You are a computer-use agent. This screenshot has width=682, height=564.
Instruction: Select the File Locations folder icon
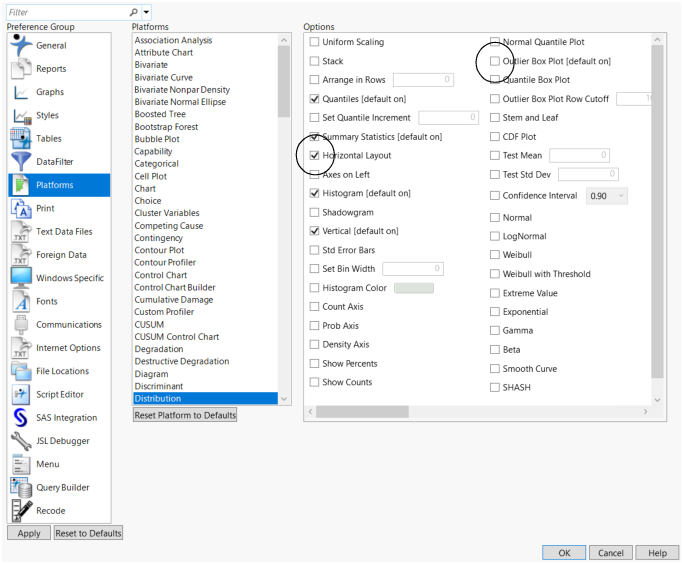tap(21, 371)
